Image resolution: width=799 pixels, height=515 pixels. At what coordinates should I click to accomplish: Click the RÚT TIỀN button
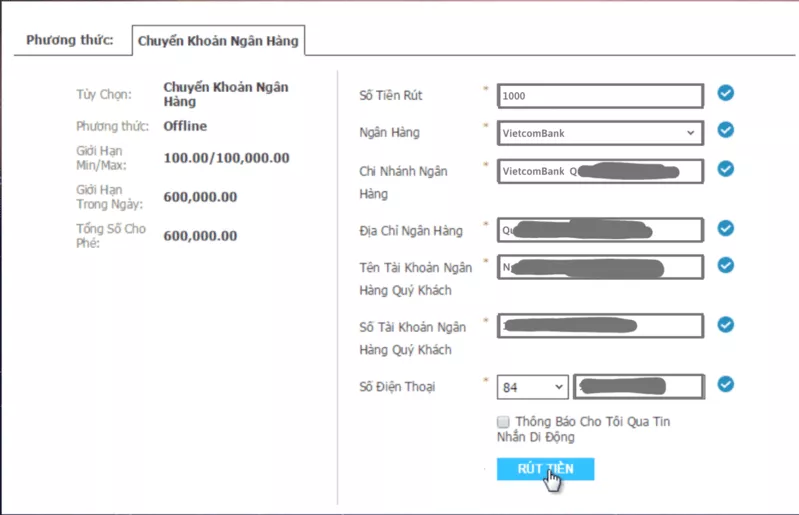[x=545, y=469]
